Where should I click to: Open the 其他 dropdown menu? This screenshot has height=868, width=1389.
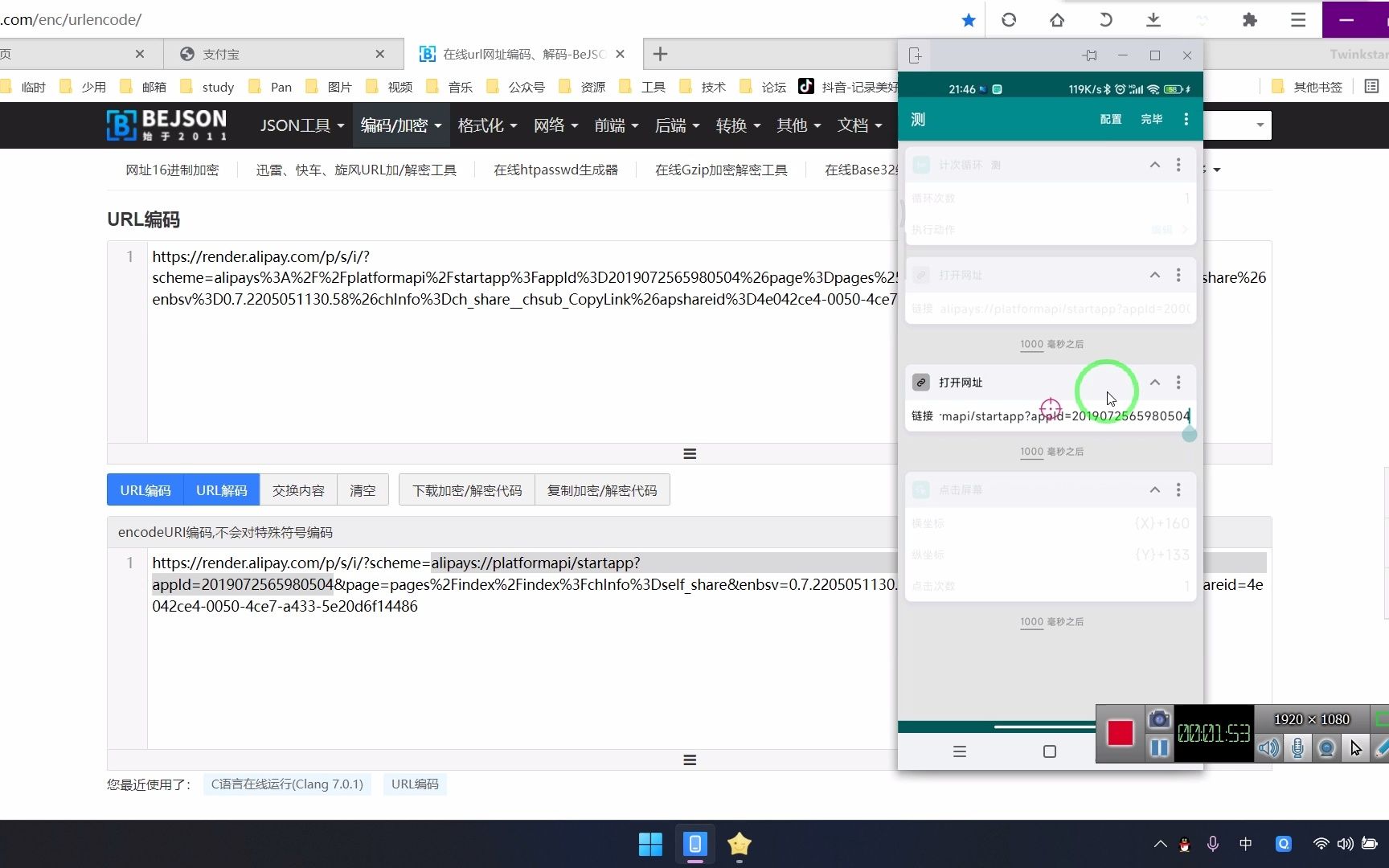(x=798, y=125)
